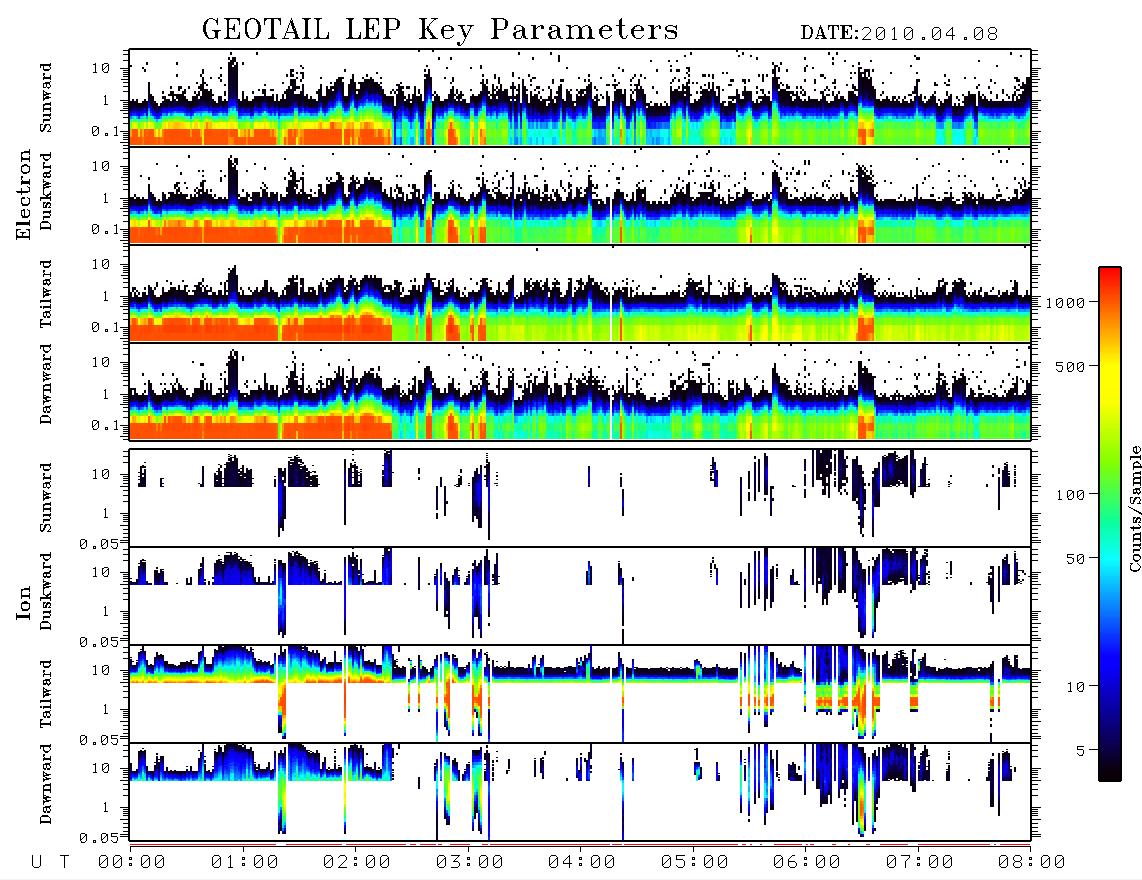Click the "08:00" time tick label
The width and height of the screenshot is (1142, 880).
coord(1032,863)
